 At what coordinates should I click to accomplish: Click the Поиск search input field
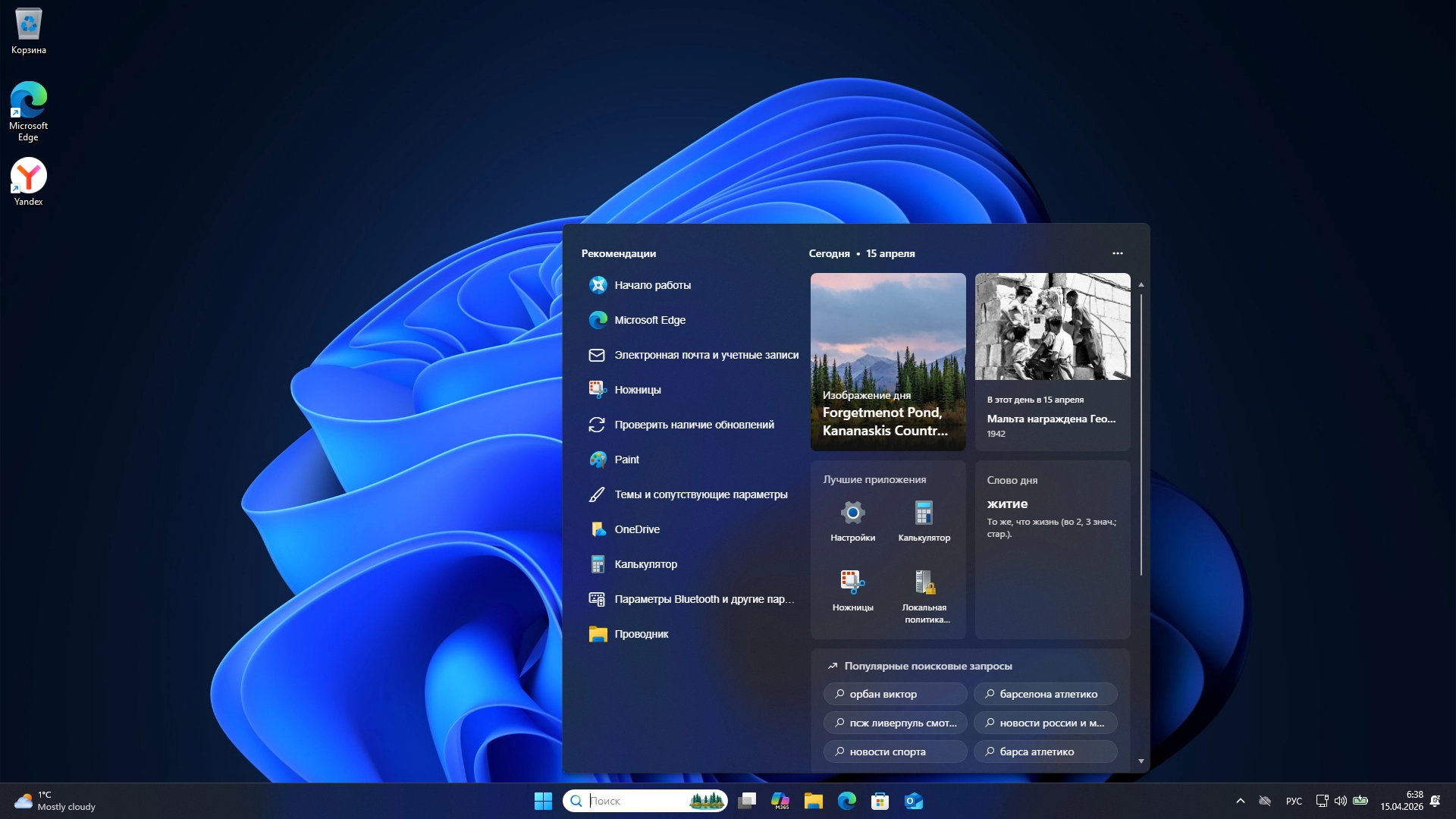637,801
